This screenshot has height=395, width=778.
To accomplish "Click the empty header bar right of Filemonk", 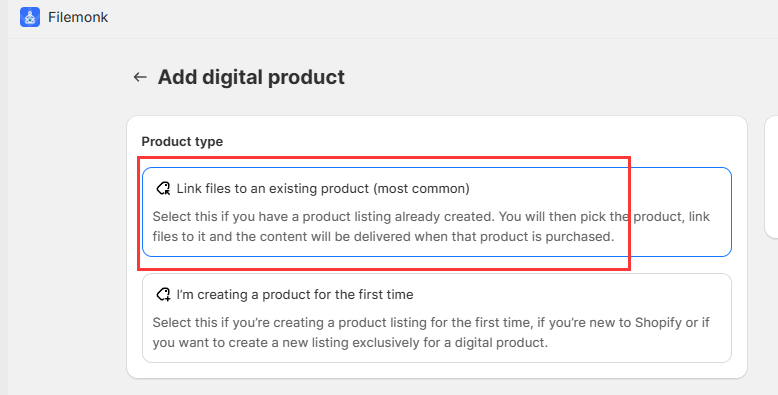I will (442, 19).
